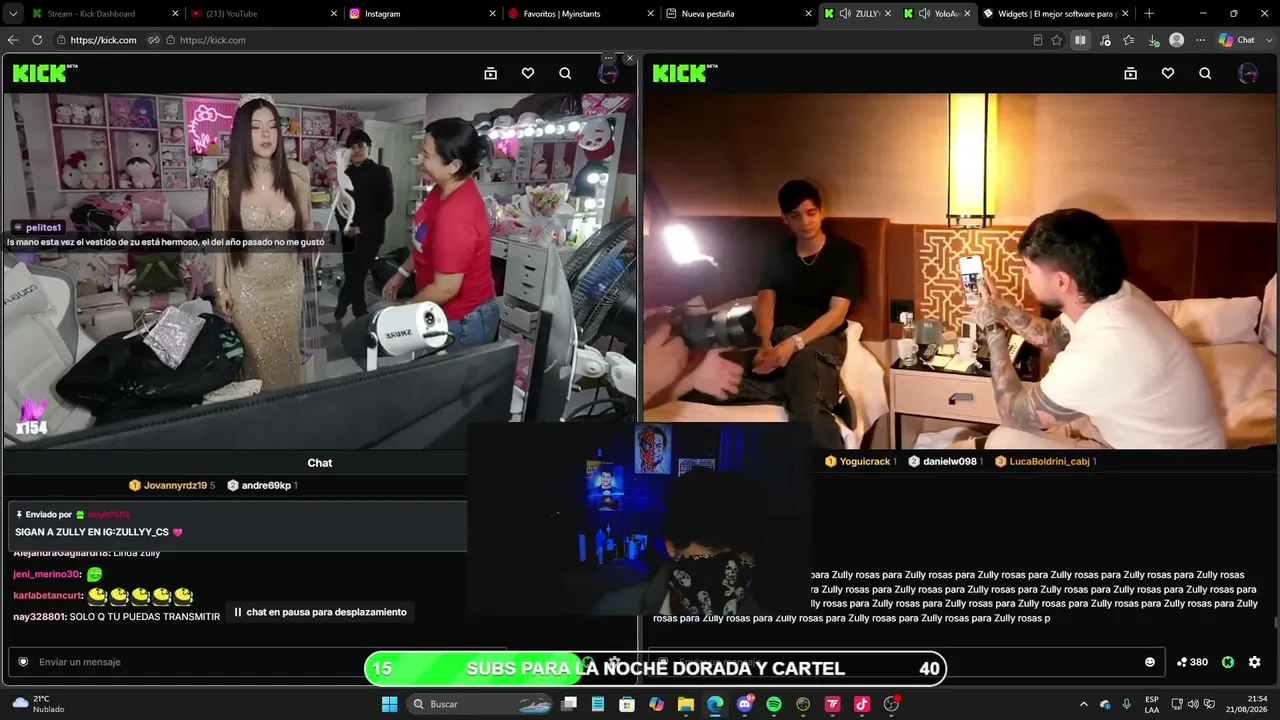Image resolution: width=1280 pixels, height=720 pixels.
Task: Click the Kick logo in the left pane
Action: (x=45, y=73)
